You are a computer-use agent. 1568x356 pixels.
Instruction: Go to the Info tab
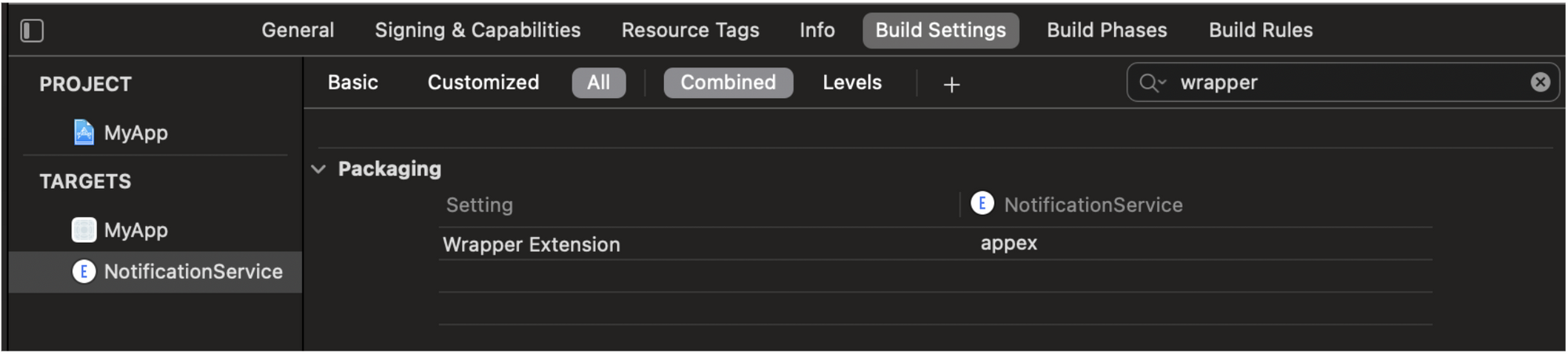(817, 30)
